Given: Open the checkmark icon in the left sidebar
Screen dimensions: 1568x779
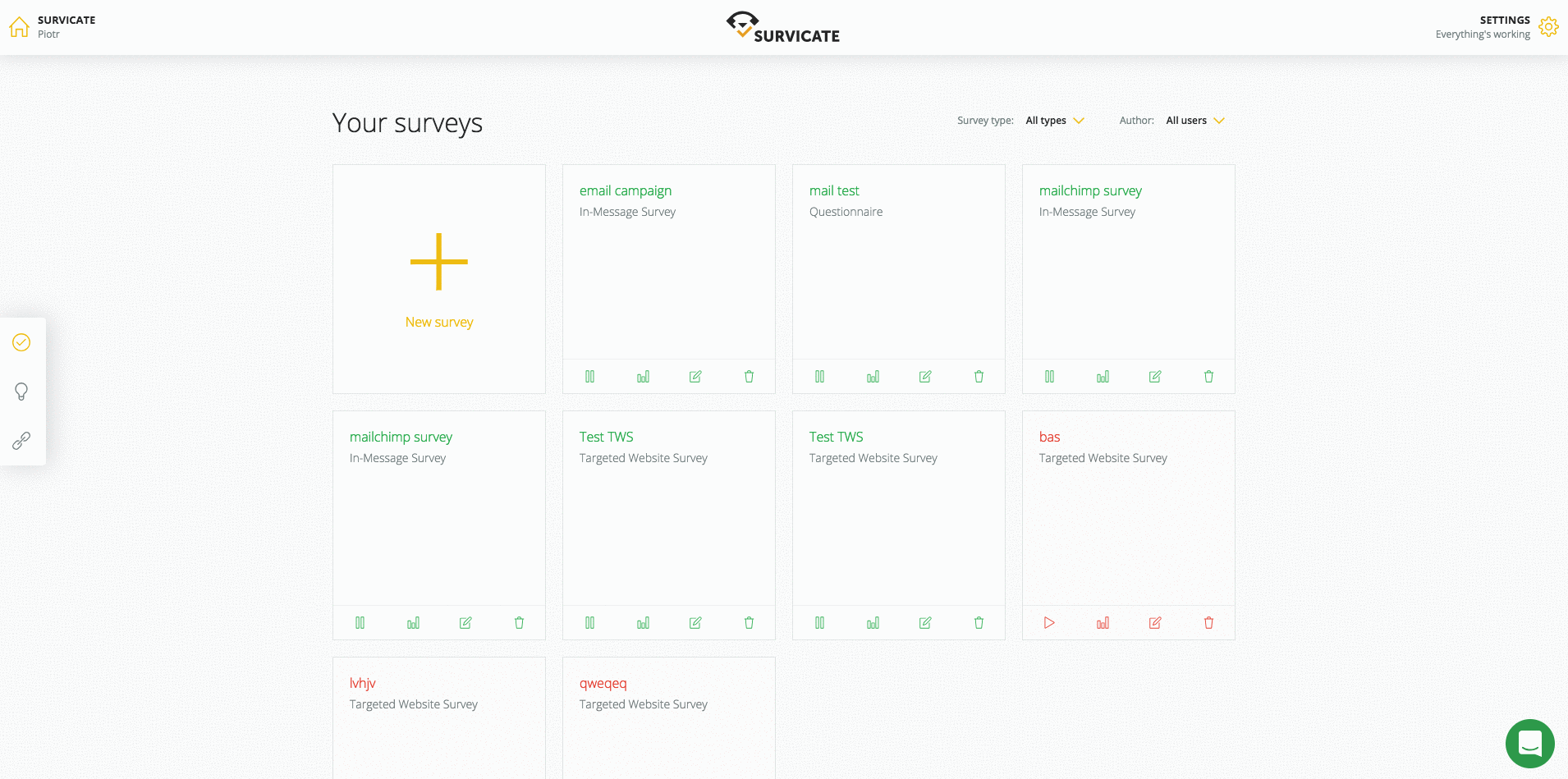Looking at the screenshot, I should coord(21,342).
